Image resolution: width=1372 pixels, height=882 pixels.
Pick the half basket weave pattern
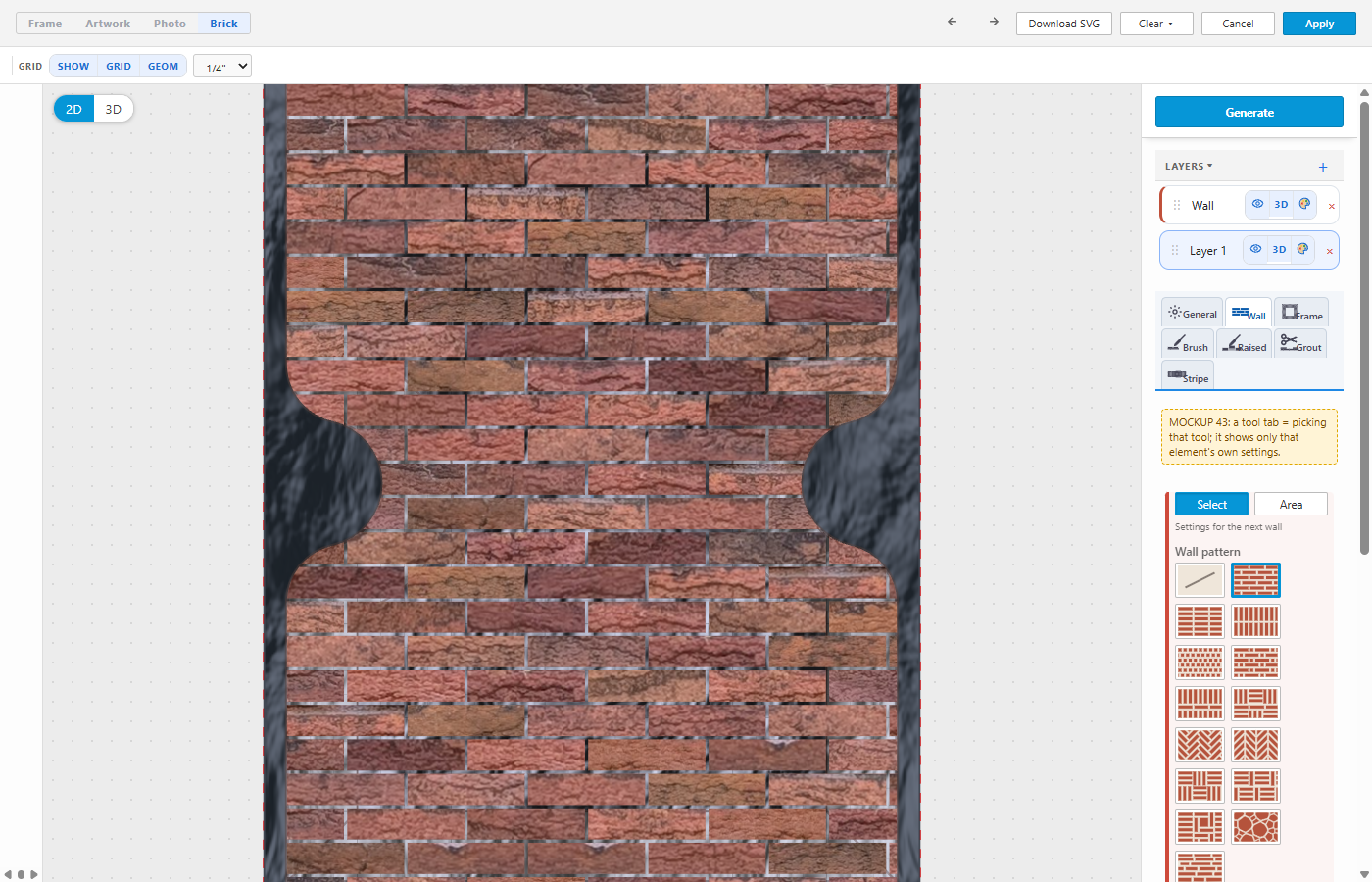tap(1255, 786)
